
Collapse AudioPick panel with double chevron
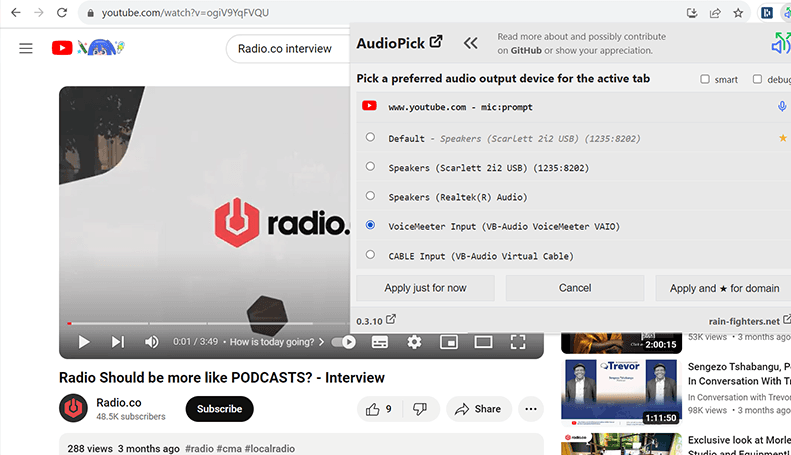point(470,43)
